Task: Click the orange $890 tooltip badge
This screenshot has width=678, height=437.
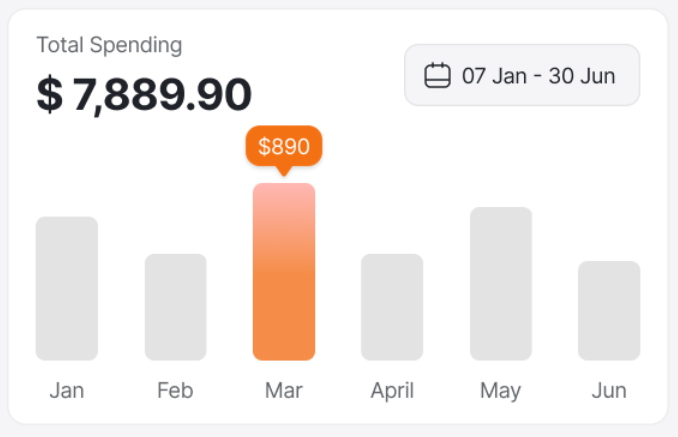Action: 284,147
